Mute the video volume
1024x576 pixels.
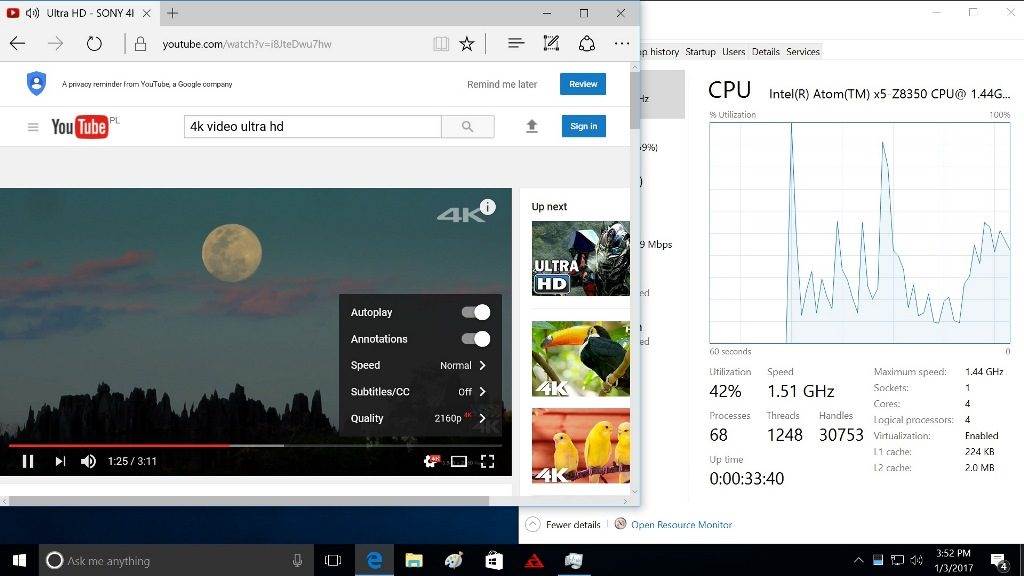[88, 461]
